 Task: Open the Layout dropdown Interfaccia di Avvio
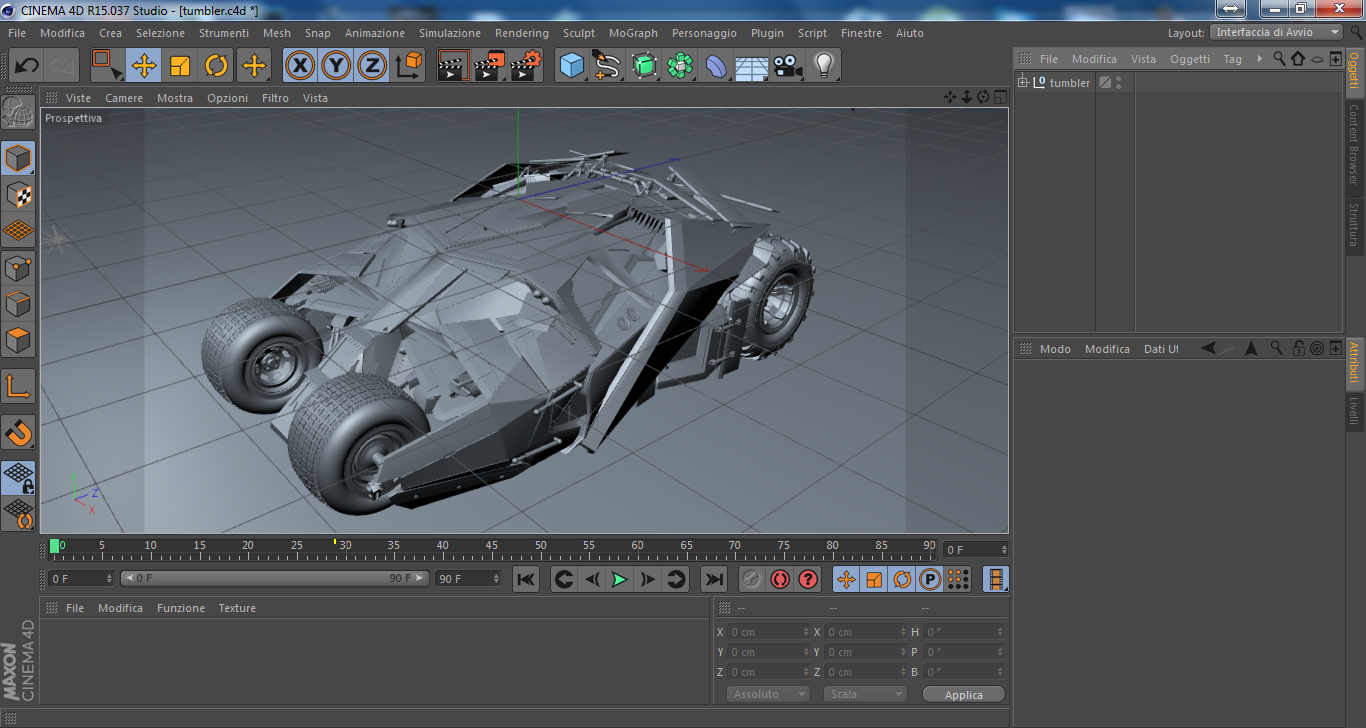coord(1275,32)
